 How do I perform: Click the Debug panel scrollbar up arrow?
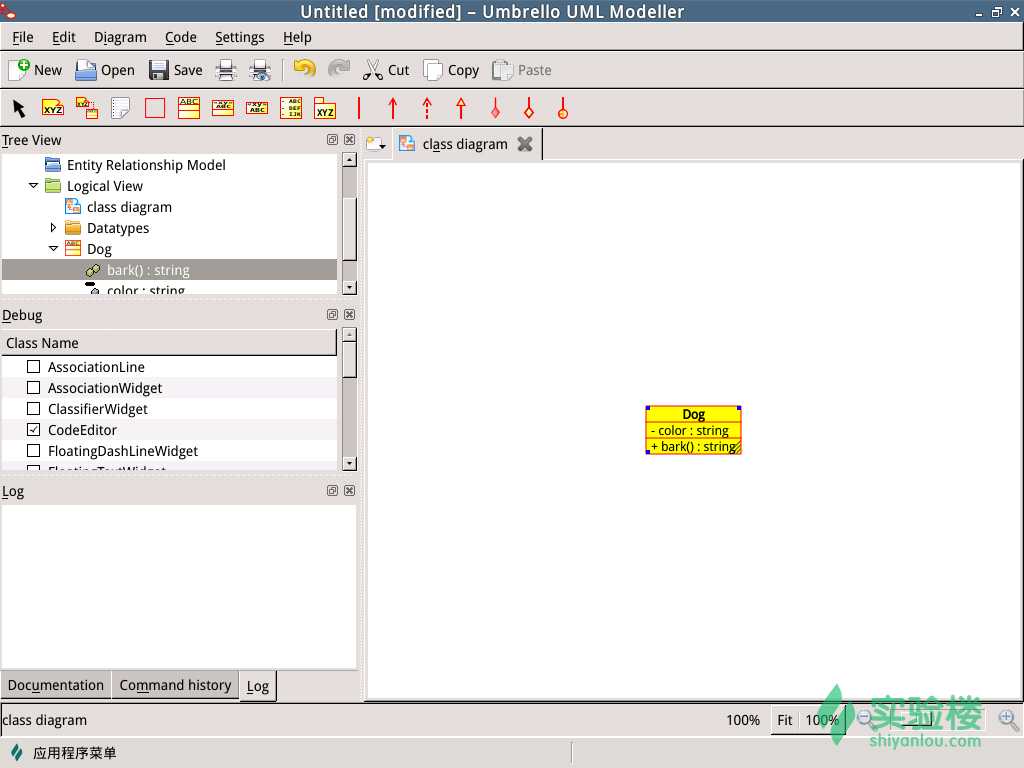pyautogui.click(x=349, y=334)
